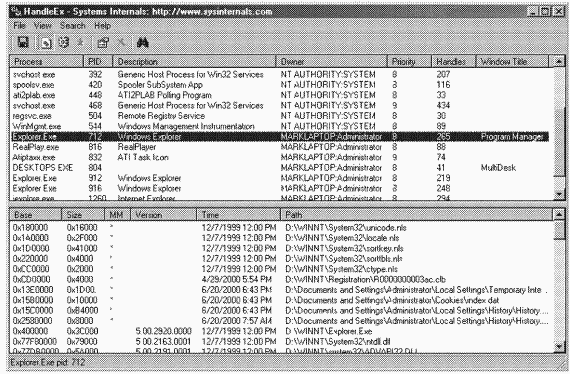Open the File menu
The width and height of the screenshot is (570, 374).
(19, 26)
